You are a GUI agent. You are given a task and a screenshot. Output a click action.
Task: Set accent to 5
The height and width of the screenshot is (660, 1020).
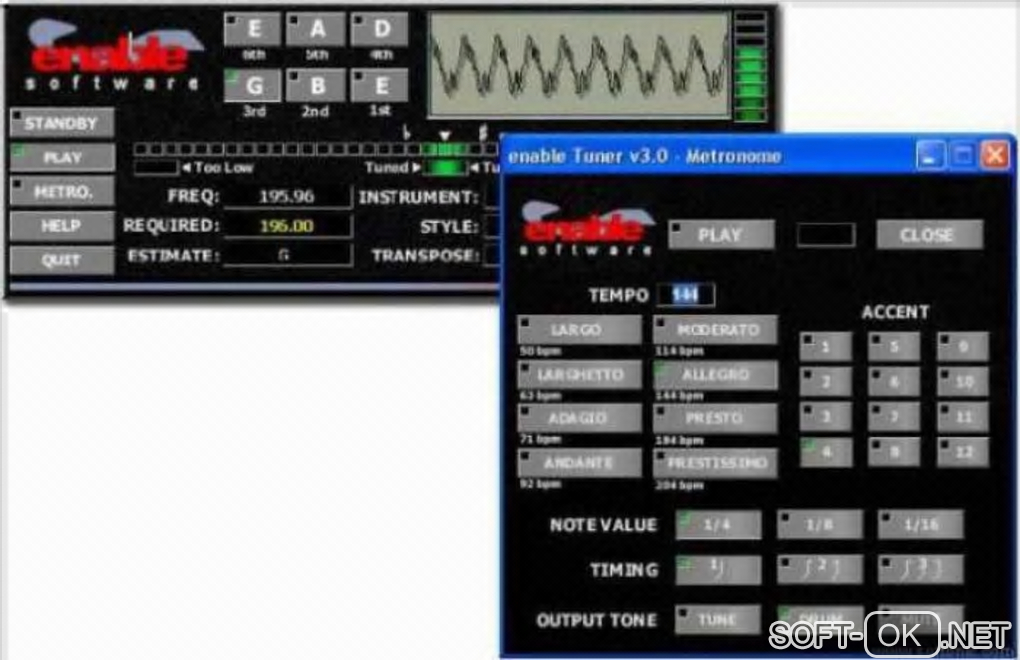tap(894, 347)
